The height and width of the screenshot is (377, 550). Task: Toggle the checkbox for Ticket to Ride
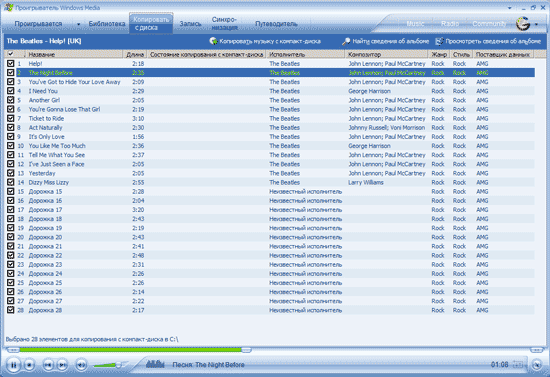pos(11,118)
